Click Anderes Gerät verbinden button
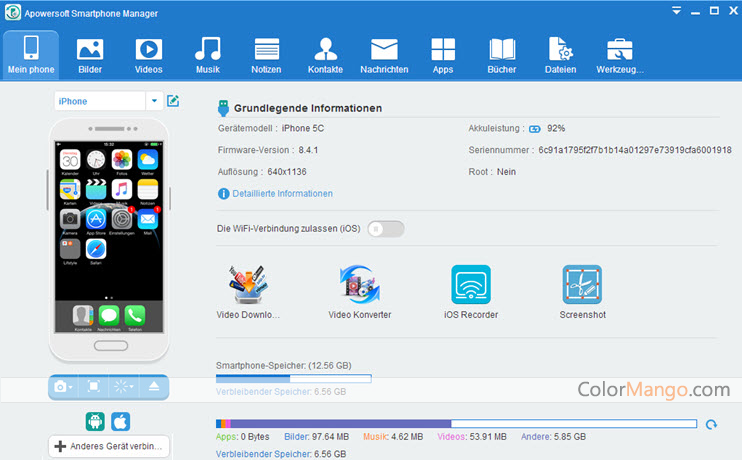This screenshot has width=742, height=460. 109,446
